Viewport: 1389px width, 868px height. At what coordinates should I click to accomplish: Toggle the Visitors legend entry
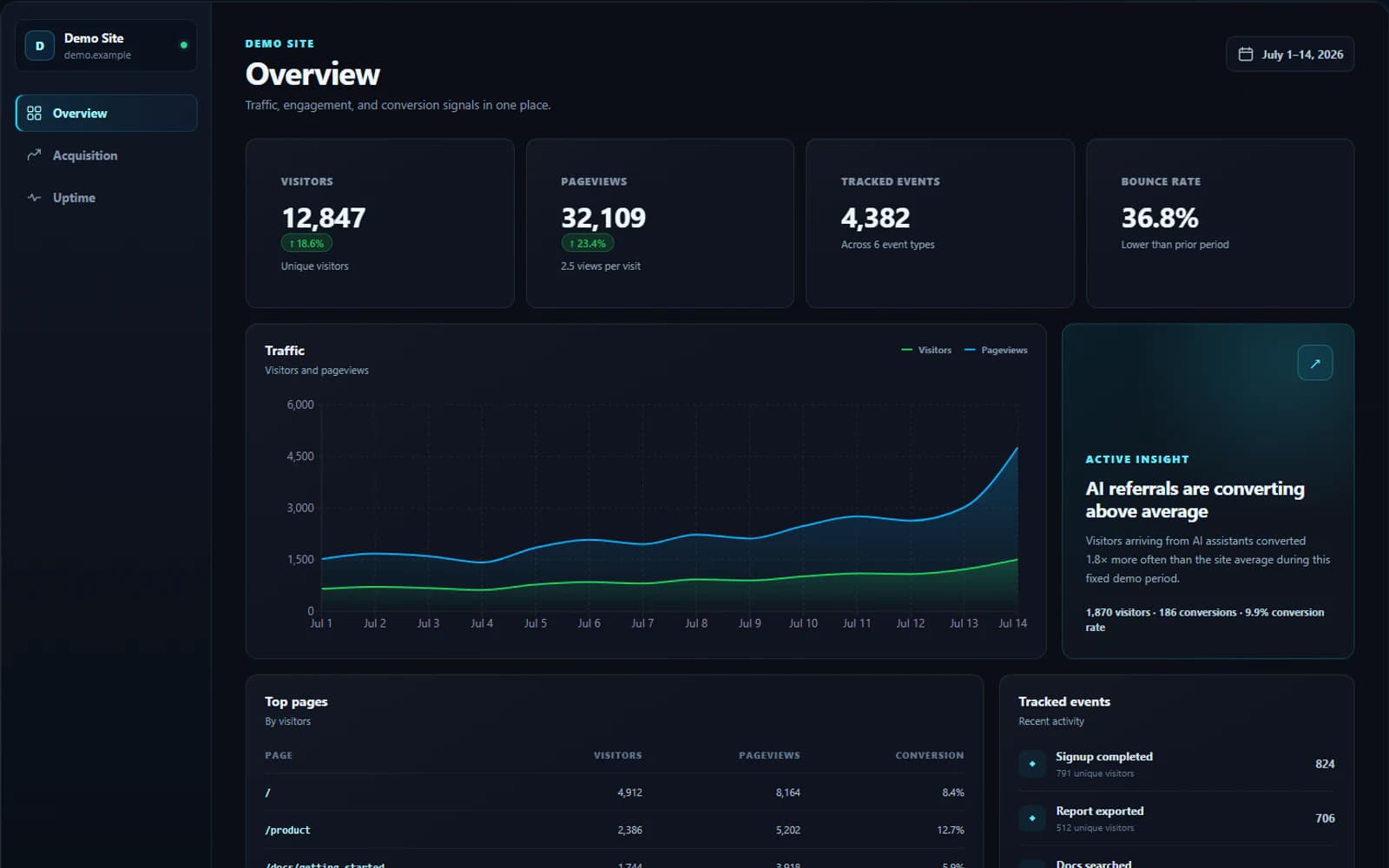point(926,350)
